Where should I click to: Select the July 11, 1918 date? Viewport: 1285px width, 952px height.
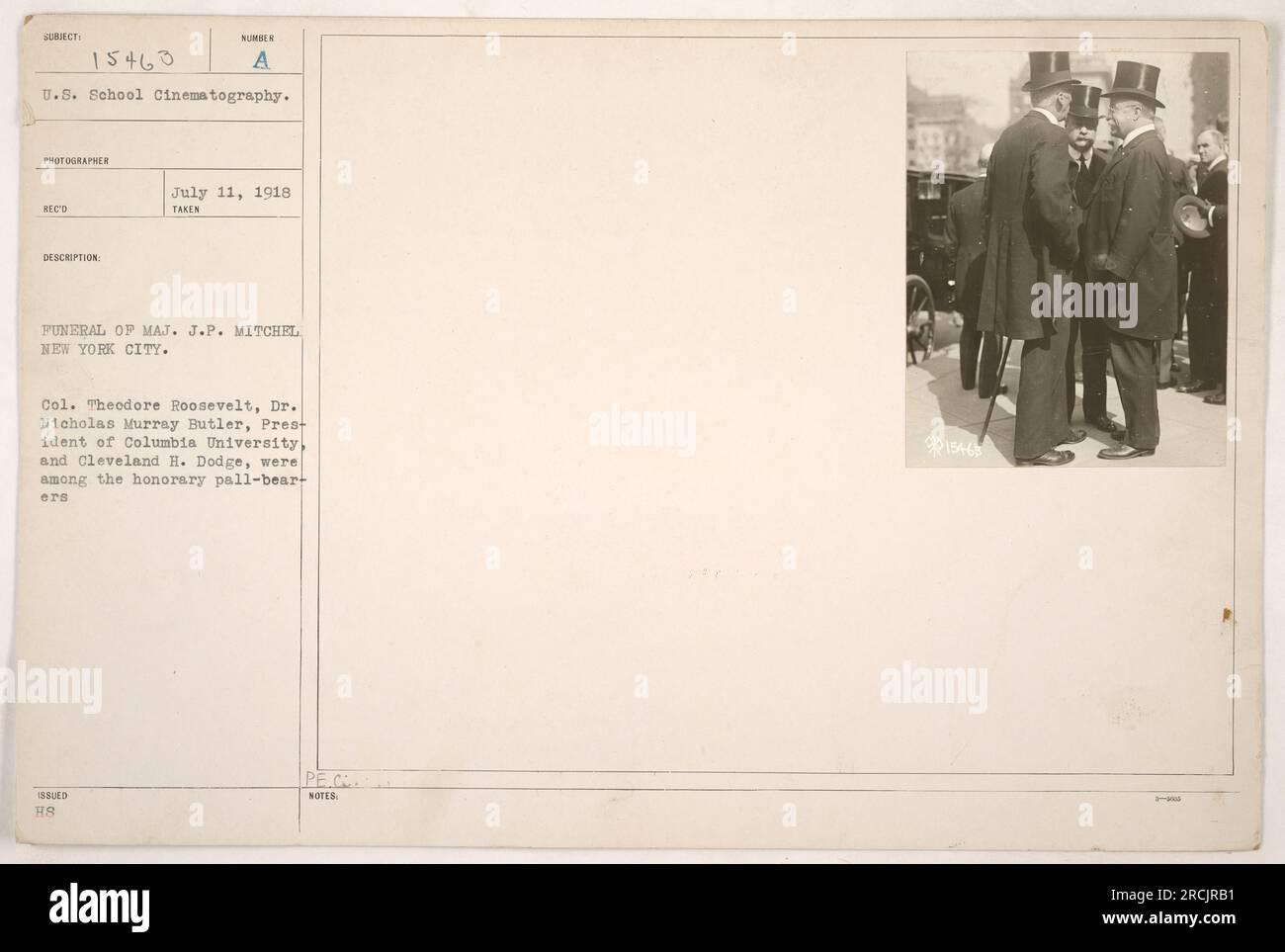coord(231,193)
